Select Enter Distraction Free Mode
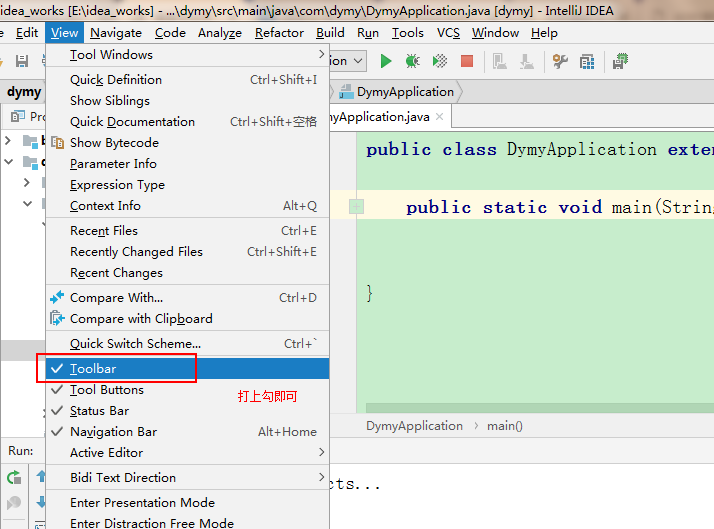Screen dimensions: 714x529 pyautogui.click(x=188, y=523)
